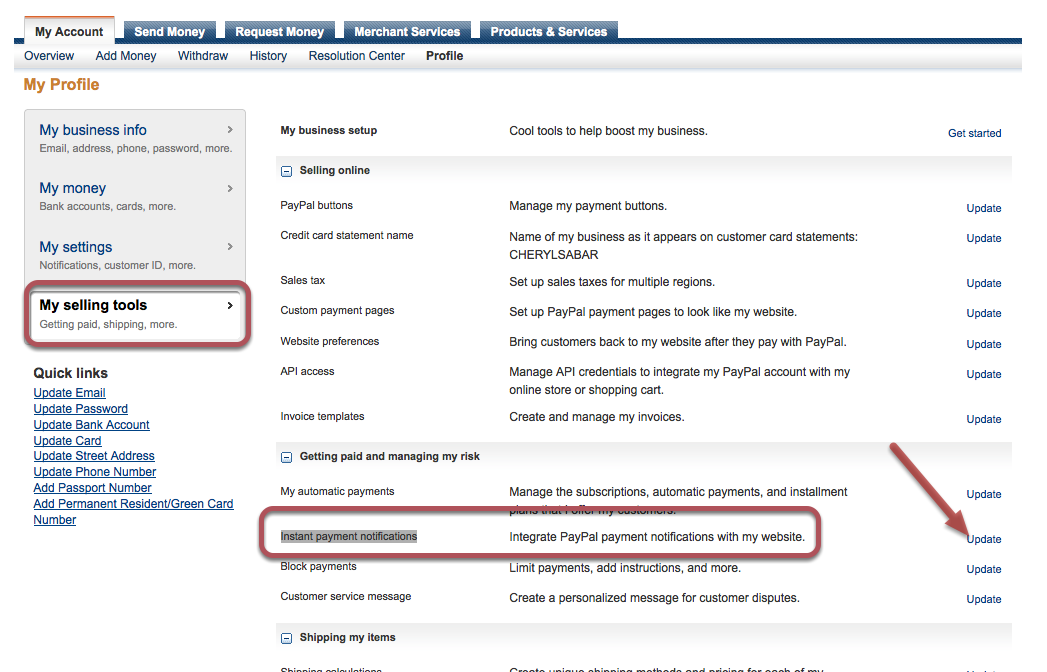
Task: Click 'Cool tools to help boost my business.' text
Action: pos(608,131)
